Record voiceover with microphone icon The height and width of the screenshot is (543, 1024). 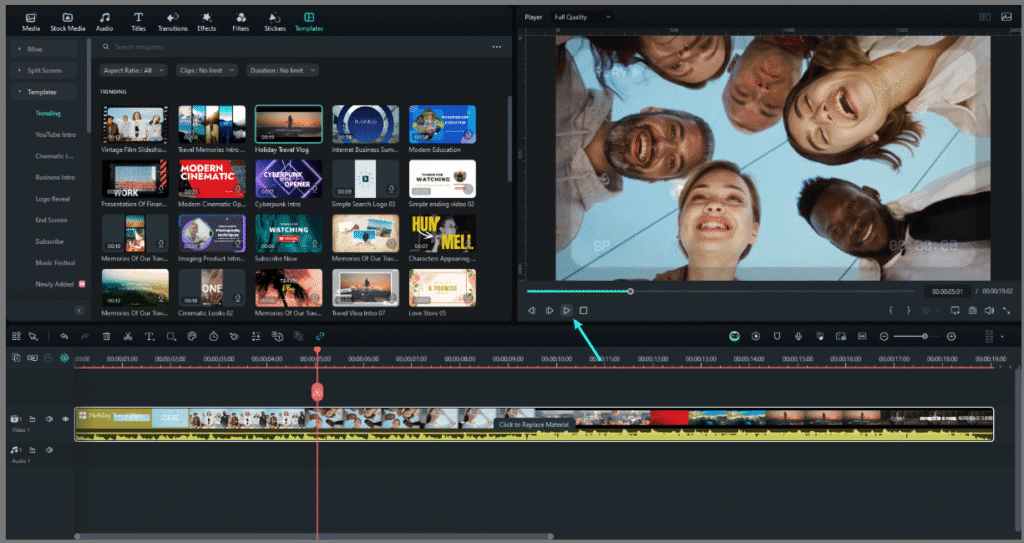tap(798, 337)
